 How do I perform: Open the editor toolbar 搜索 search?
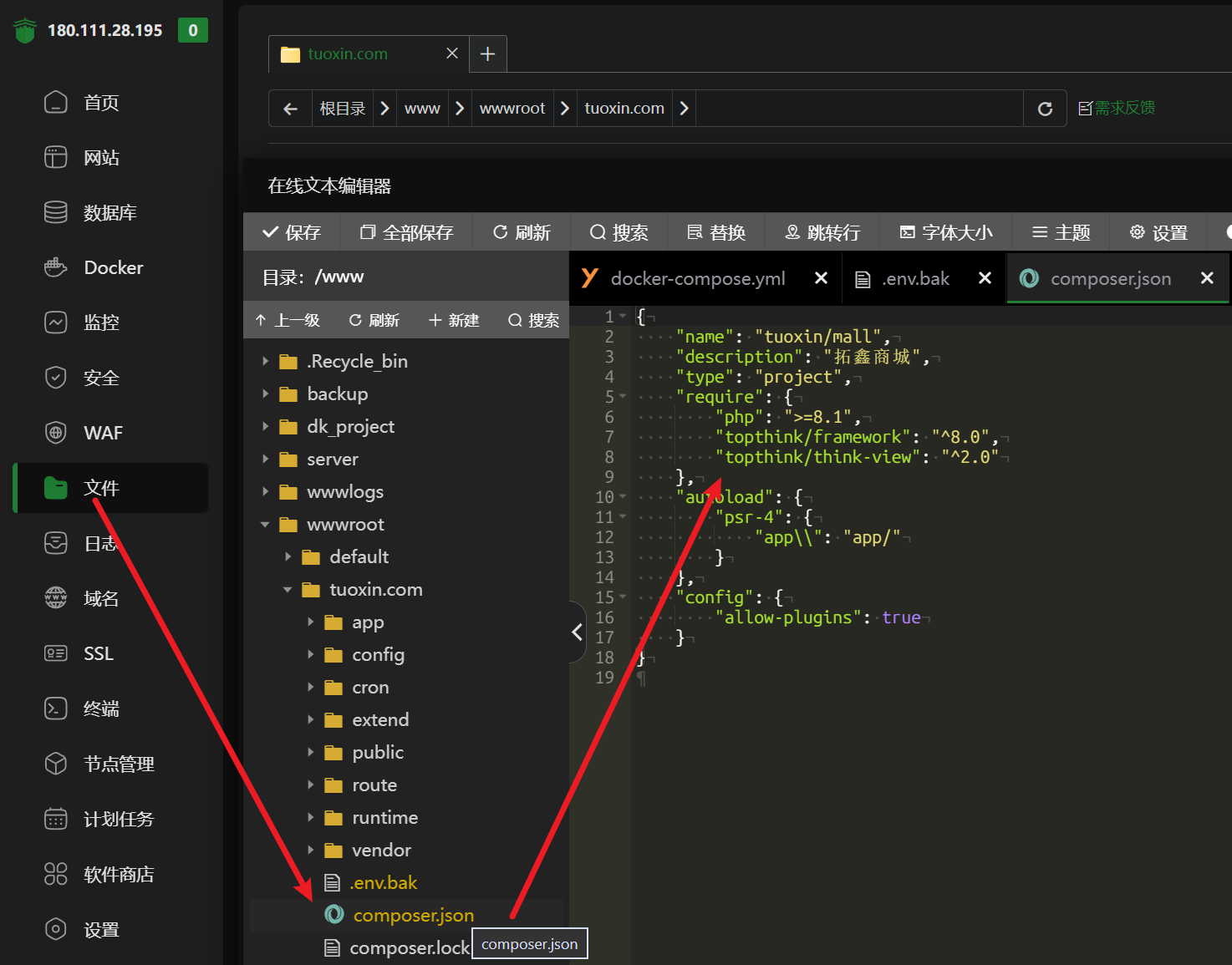point(619,232)
